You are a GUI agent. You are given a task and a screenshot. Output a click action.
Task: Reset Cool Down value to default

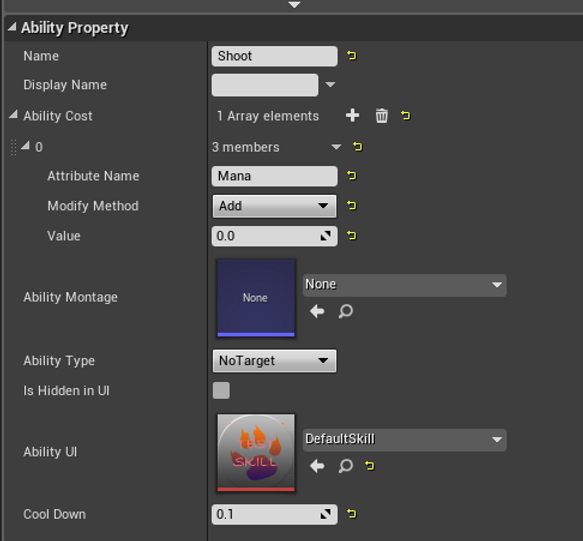point(352,514)
